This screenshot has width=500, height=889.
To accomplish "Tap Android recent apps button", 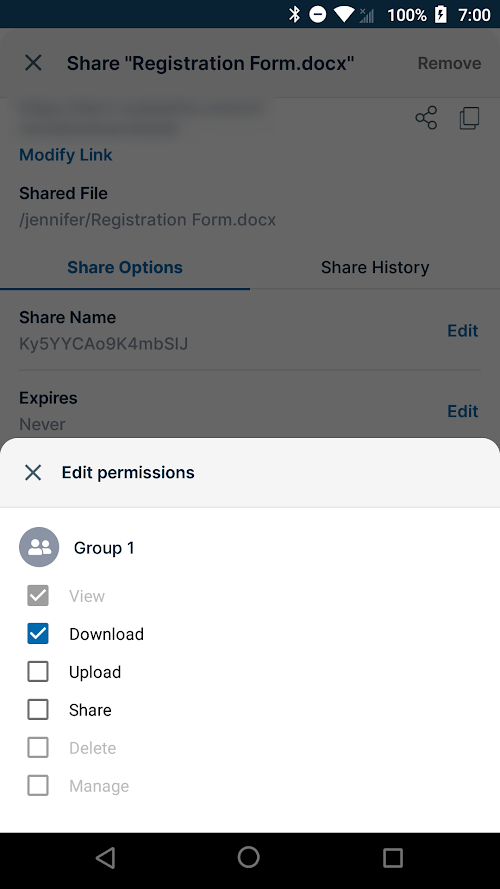I will click(x=393, y=858).
